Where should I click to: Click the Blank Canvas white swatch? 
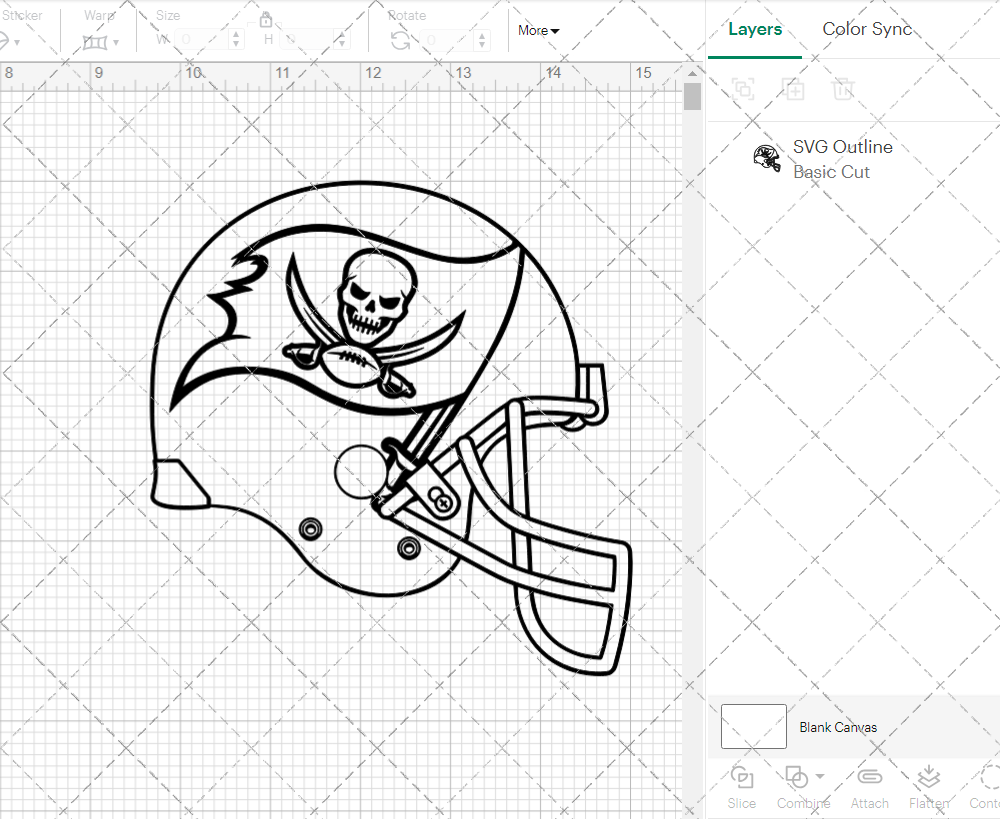[x=753, y=727]
